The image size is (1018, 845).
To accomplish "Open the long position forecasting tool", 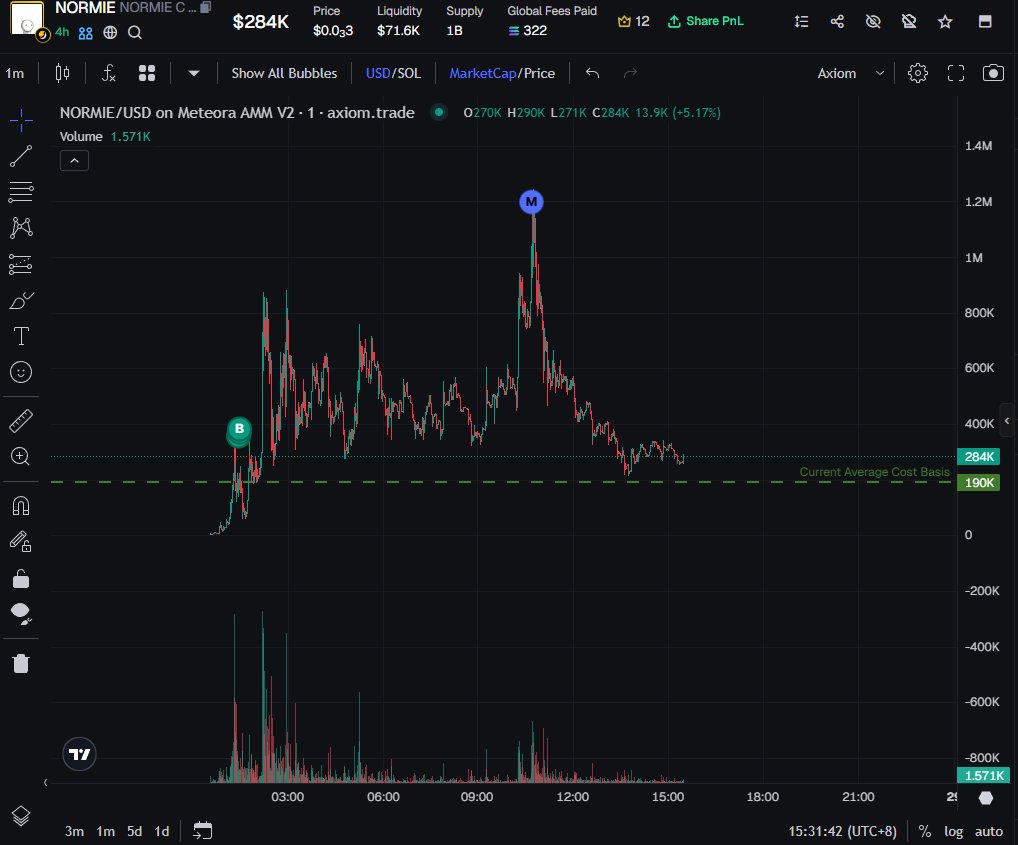I will (21, 264).
